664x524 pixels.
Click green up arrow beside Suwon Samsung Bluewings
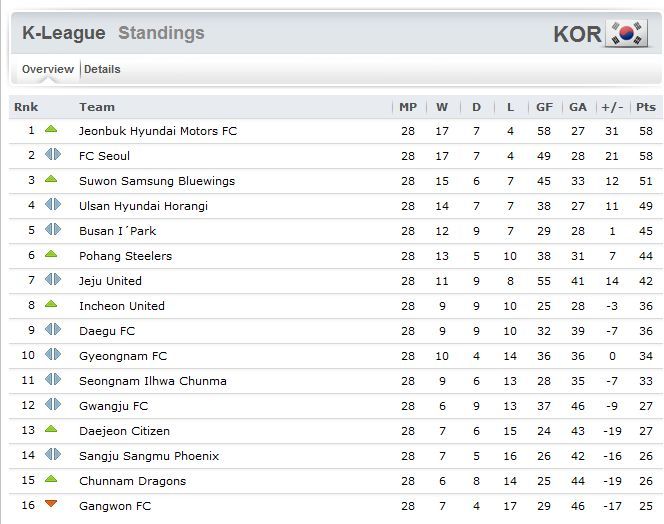click(51, 179)
